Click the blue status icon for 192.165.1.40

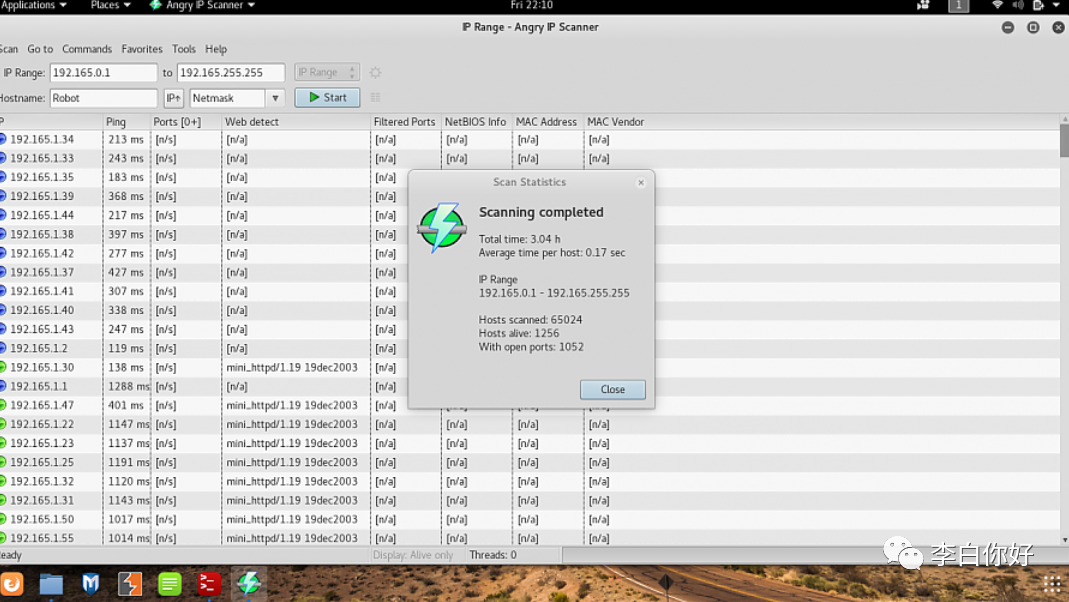(3, 310)
